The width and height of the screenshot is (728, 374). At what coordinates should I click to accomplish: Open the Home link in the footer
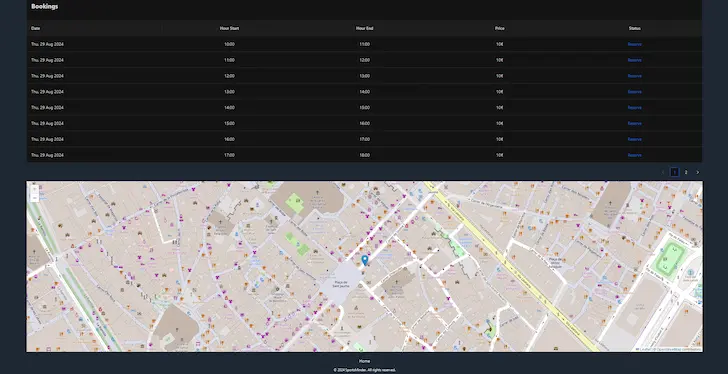click(x=364, y=361)
